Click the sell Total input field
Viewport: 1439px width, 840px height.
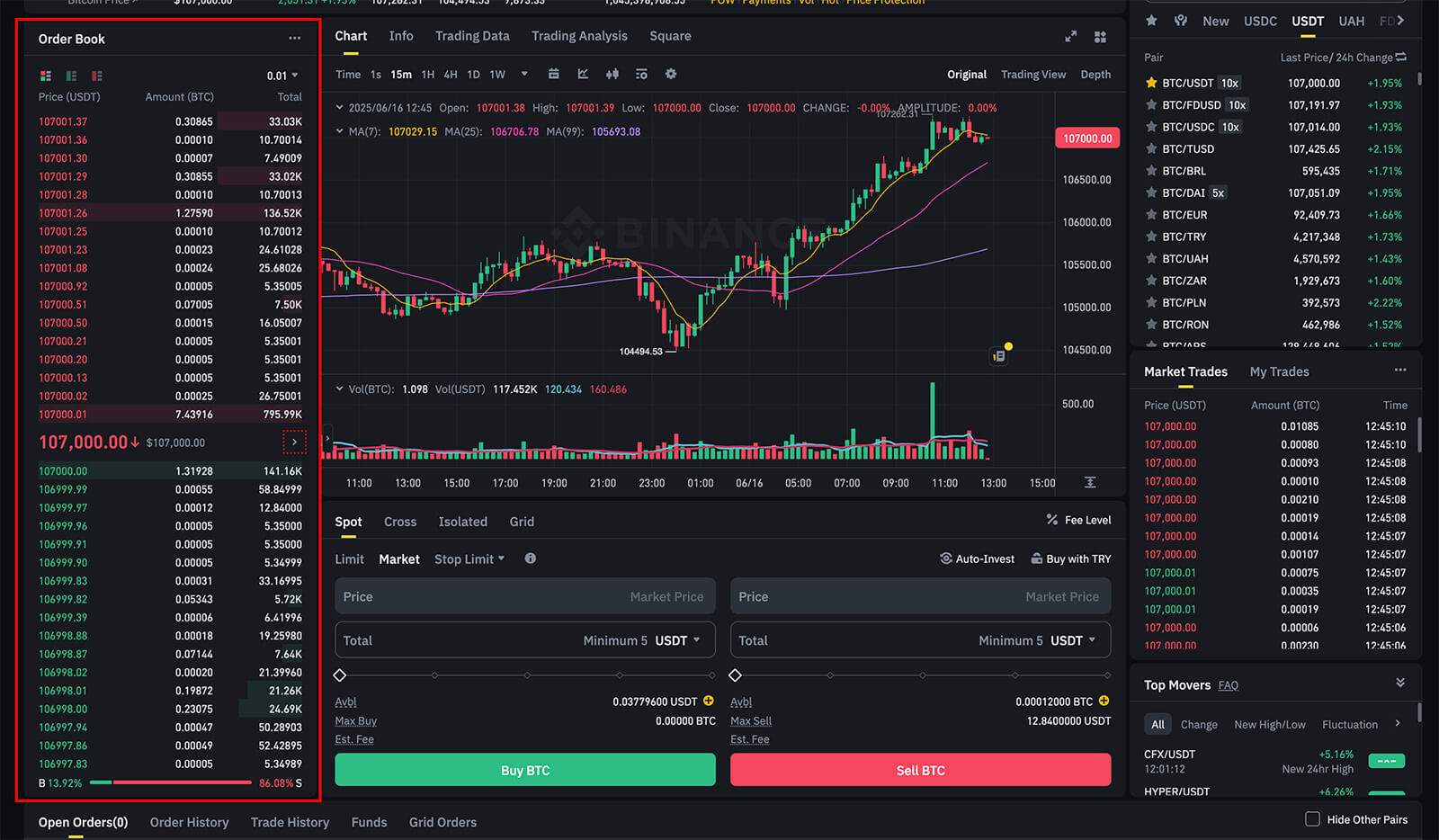(854, 640)
